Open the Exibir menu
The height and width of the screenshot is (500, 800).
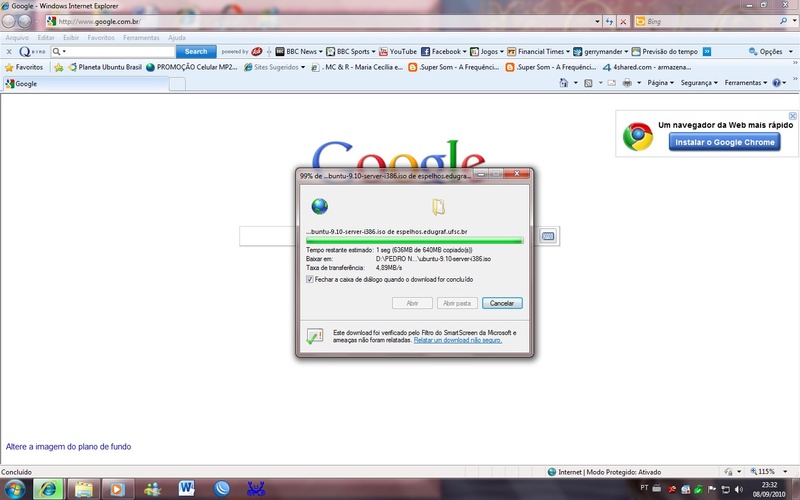pyautogui.click(x=71, y=38)
